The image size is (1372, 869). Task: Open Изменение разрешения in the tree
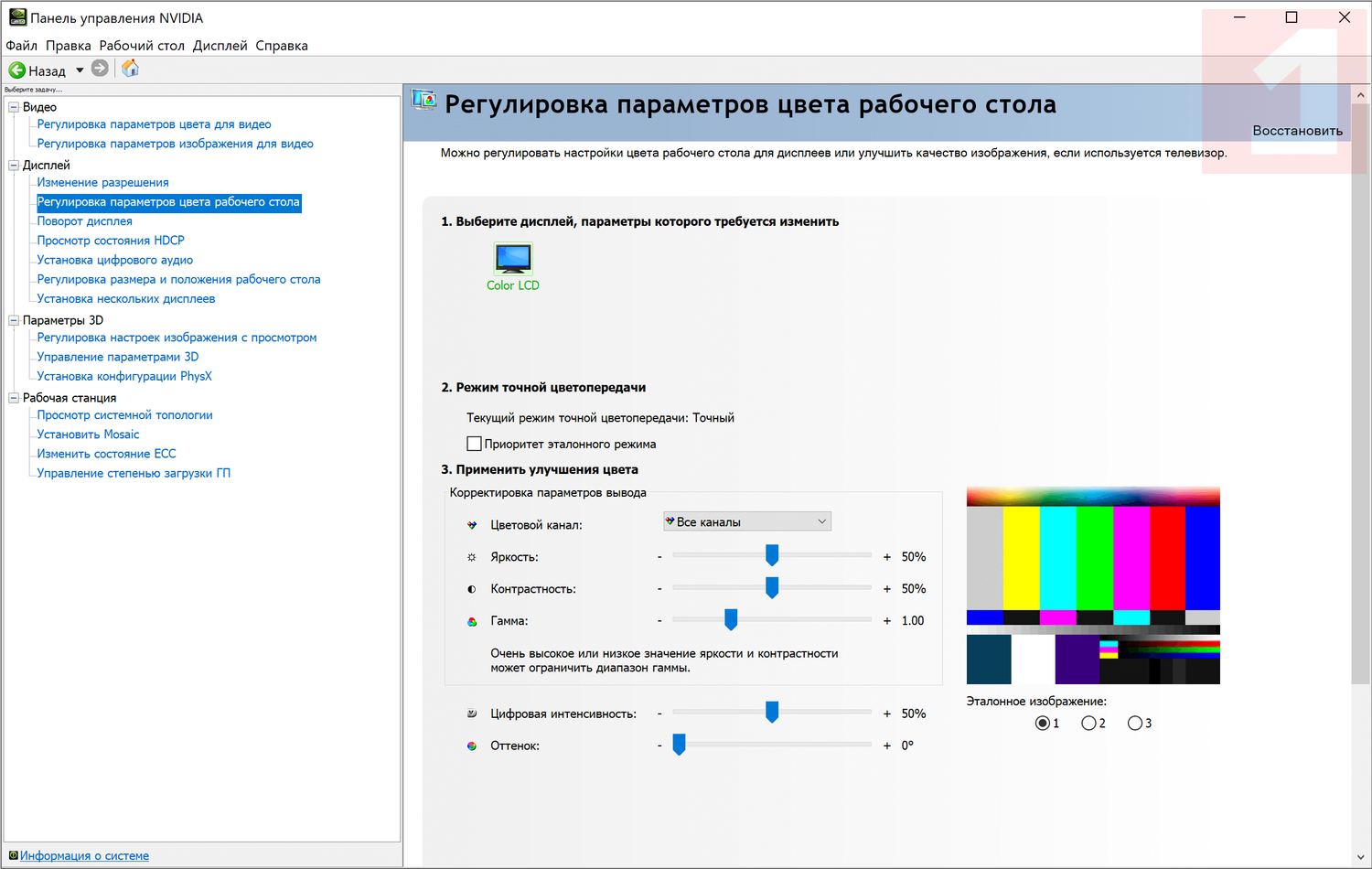point(102,183)
